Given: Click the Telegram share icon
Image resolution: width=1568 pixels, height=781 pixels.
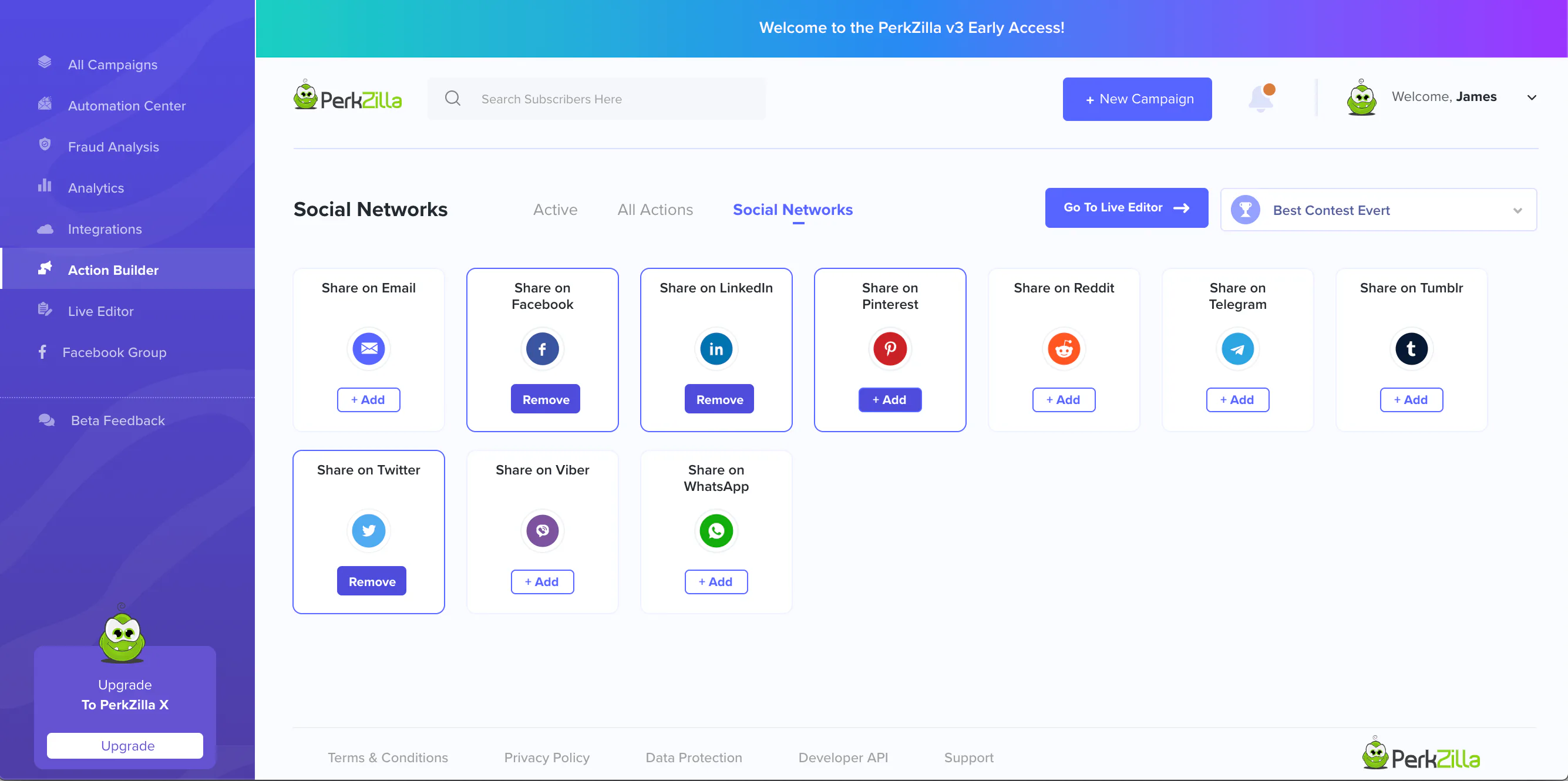Looking at the screenshot, I should pos(1237,348).
